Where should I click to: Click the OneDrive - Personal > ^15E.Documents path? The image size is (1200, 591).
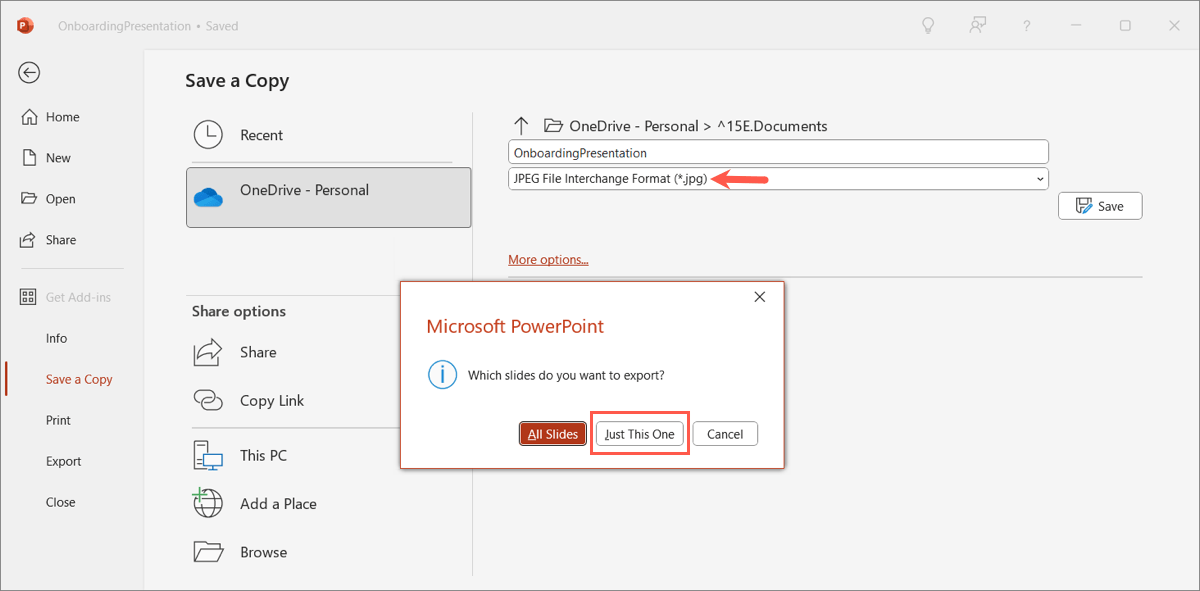pos(698,126)
